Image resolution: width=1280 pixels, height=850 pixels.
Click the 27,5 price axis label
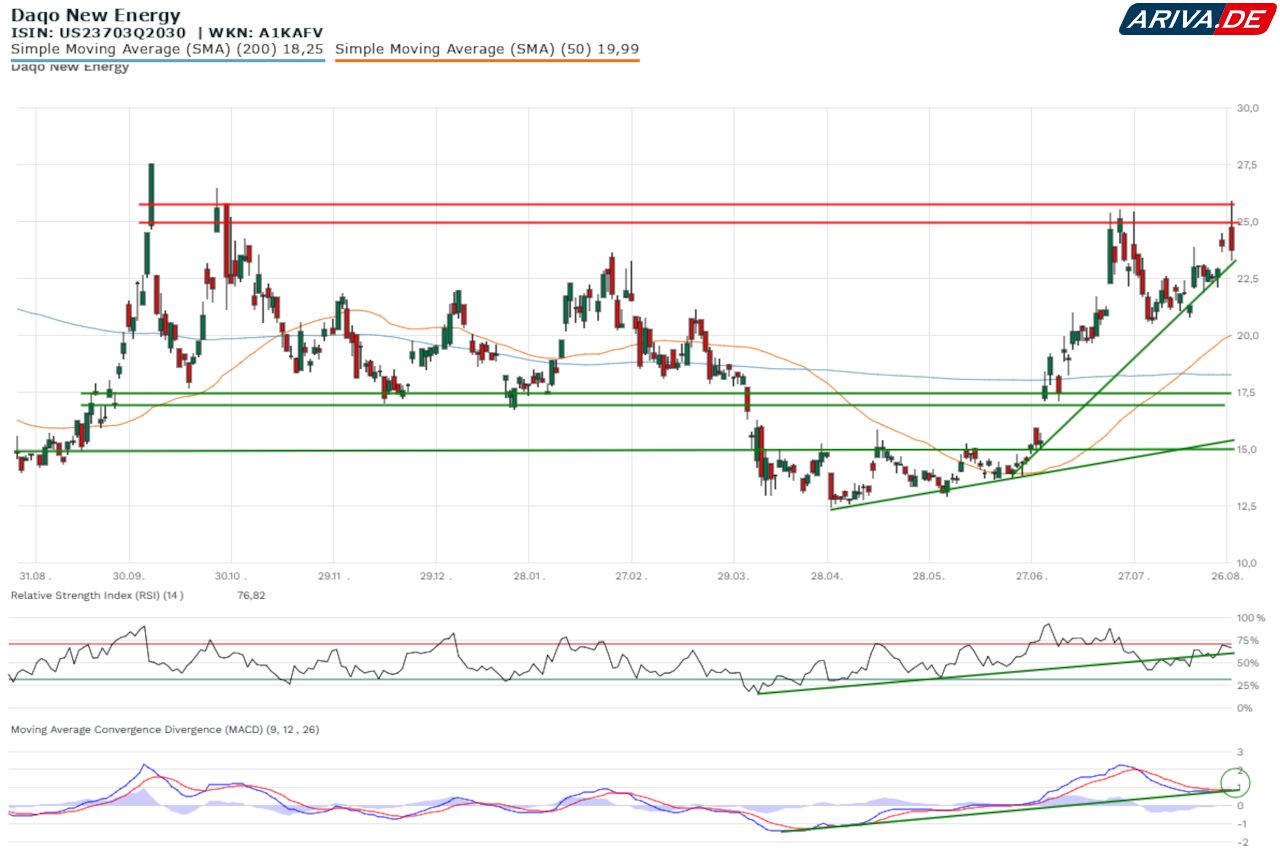click(x=1246, y=165)
